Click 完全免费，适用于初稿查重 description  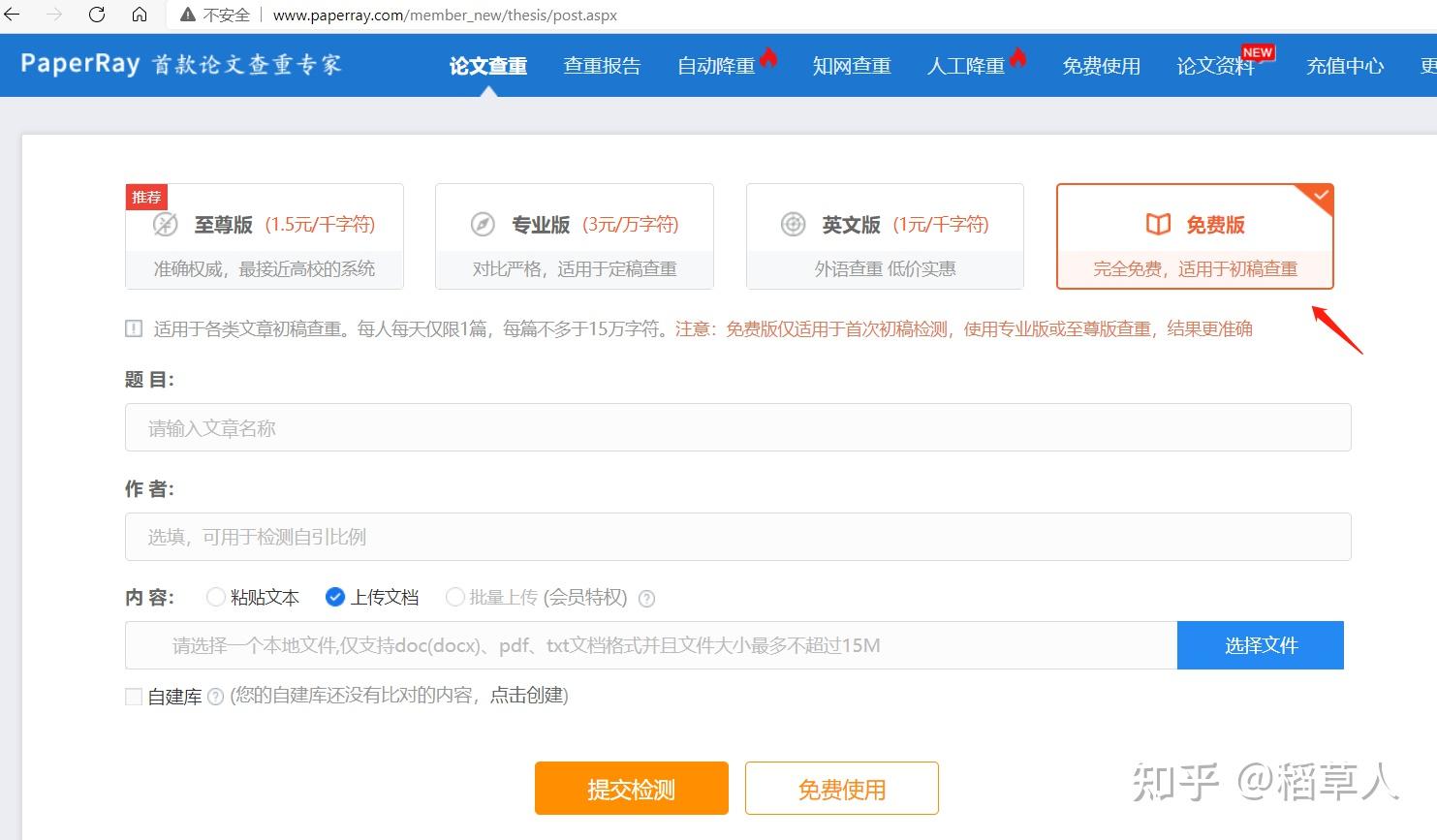(x=1195, y=269)
